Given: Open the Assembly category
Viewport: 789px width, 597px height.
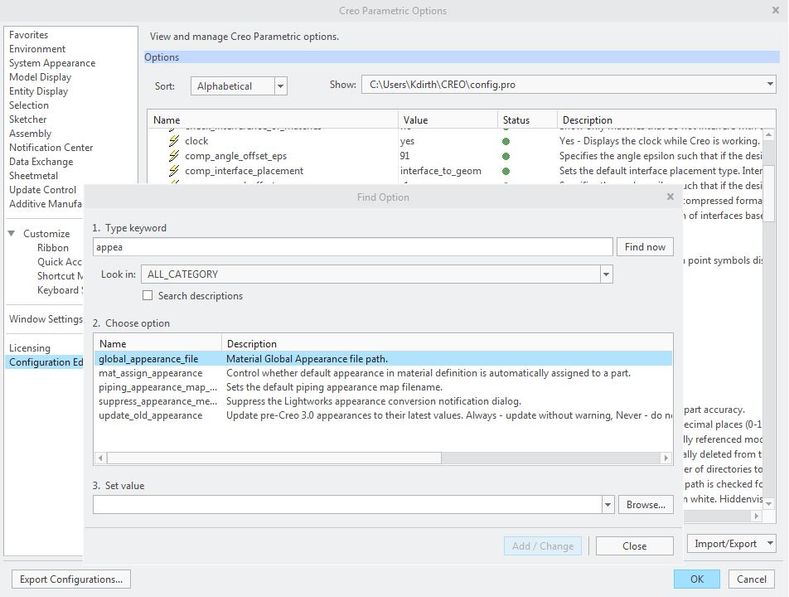Looking at the screenshot, I should coord(30,133).
